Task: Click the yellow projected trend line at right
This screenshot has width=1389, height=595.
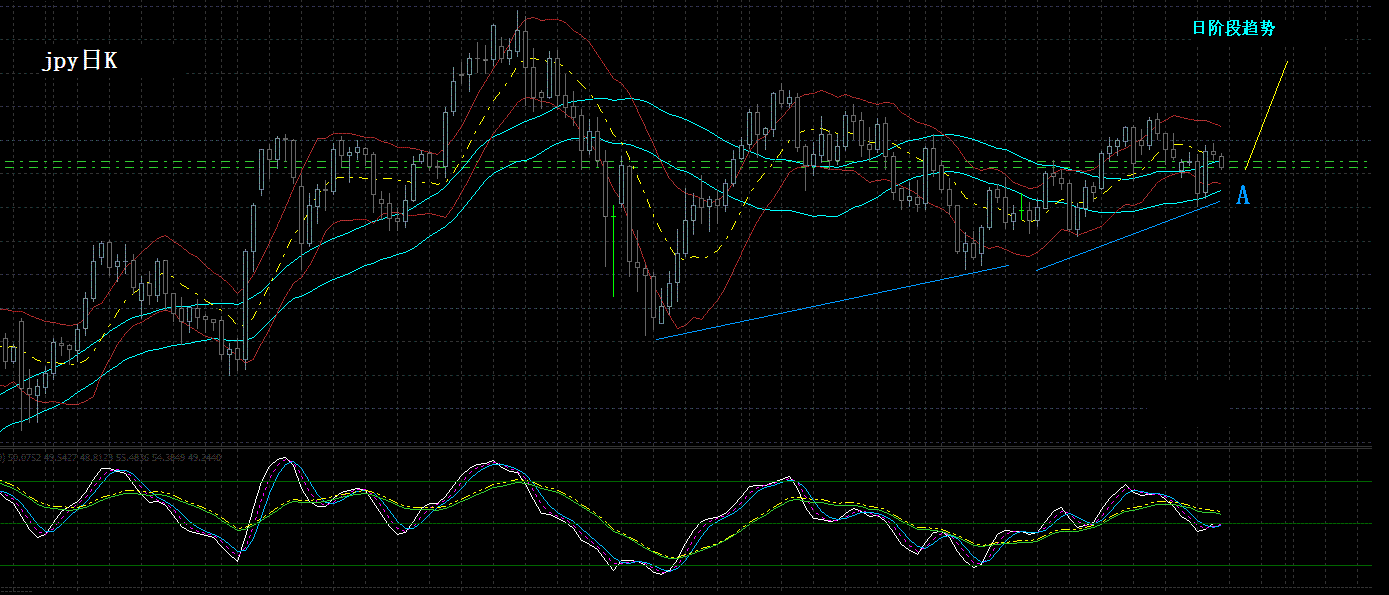Action: pos(1266,114)
